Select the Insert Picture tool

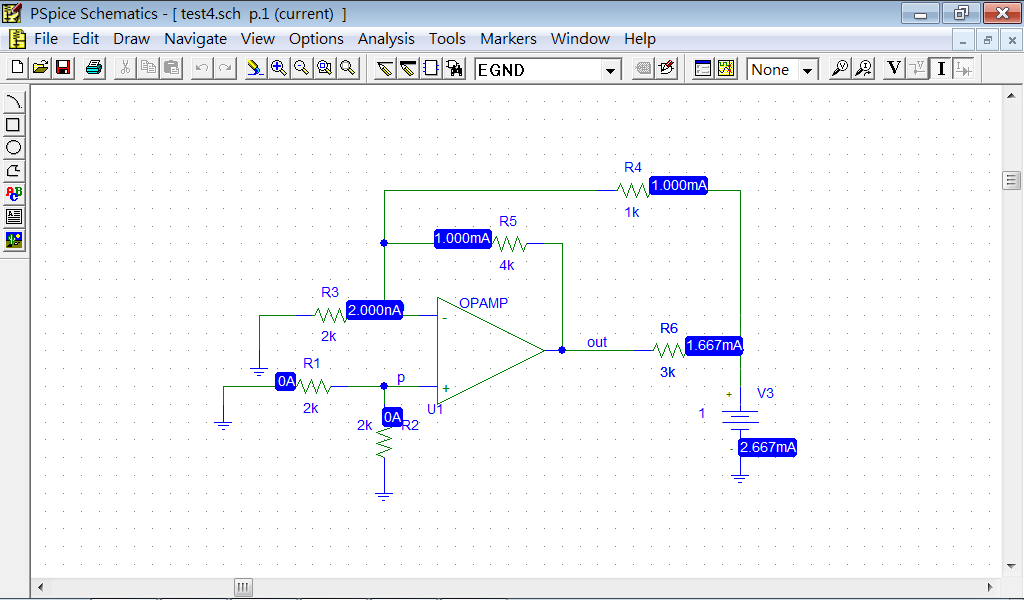click(14, 240)
